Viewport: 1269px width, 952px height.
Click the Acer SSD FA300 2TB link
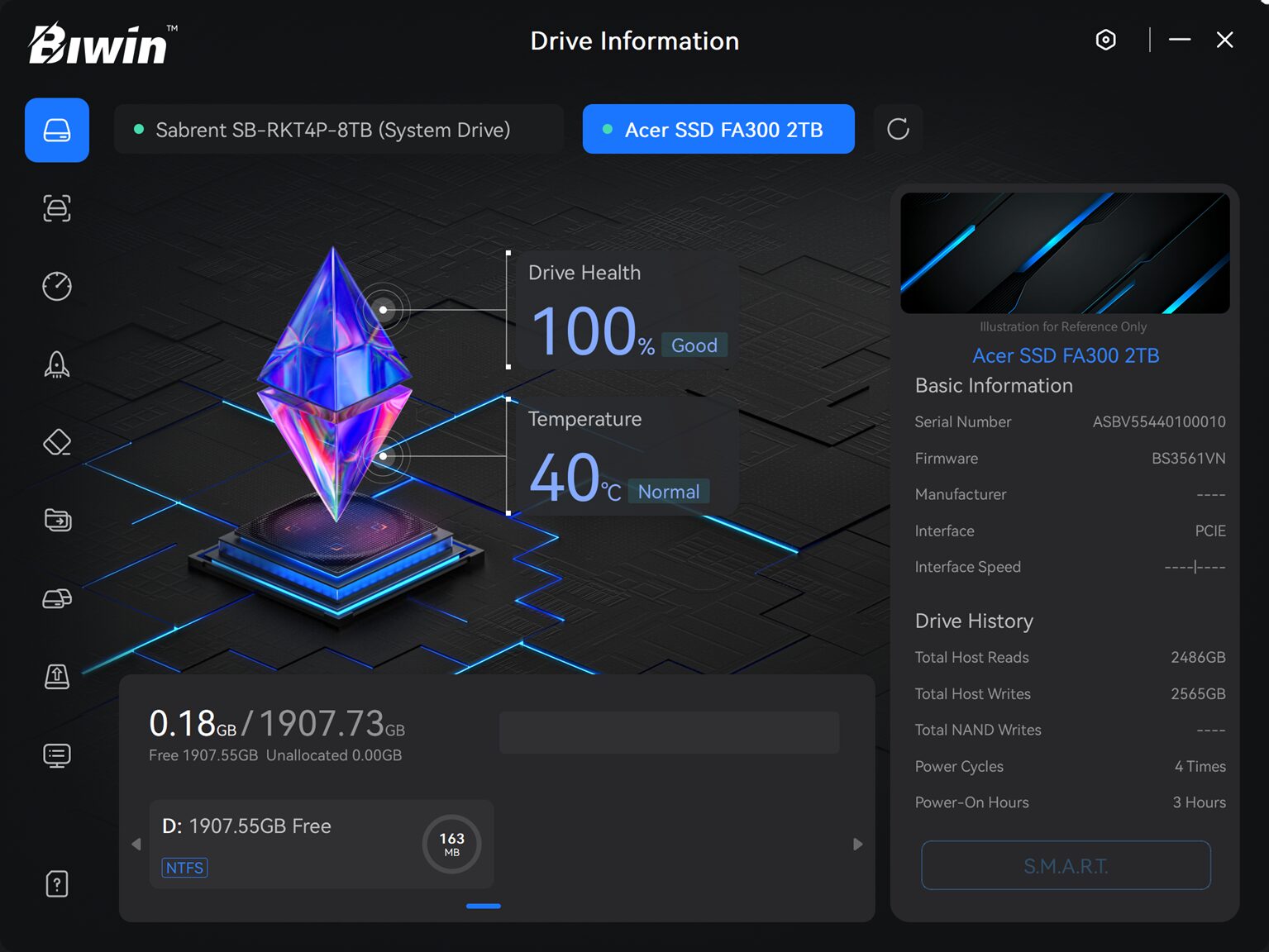point(1065,355)
